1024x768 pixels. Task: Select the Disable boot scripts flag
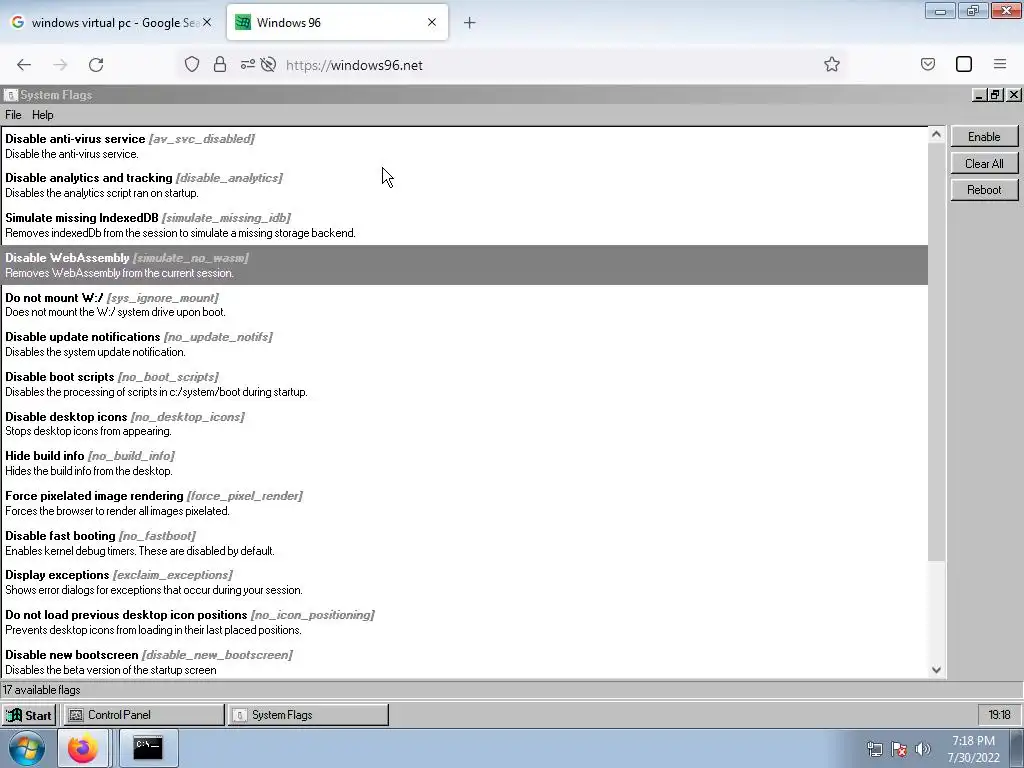[x=464, y=384]
